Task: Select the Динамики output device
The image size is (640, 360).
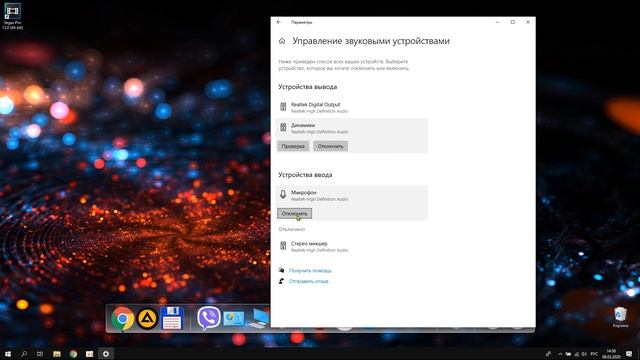Action: coord(352,128)
